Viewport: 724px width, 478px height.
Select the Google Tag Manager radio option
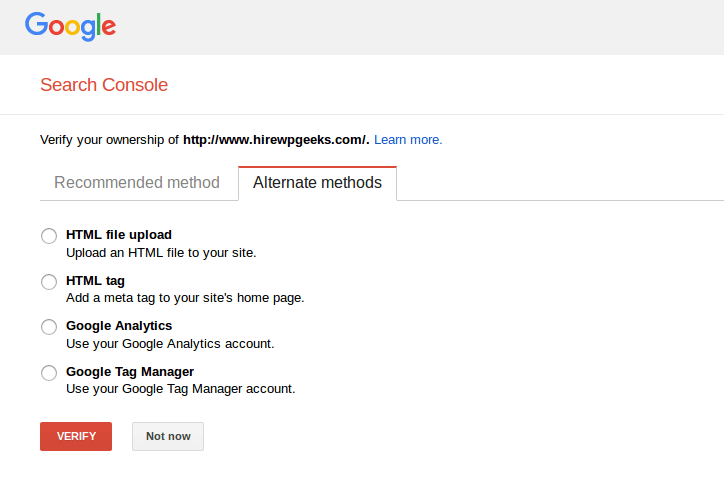[x=49, y=373]
